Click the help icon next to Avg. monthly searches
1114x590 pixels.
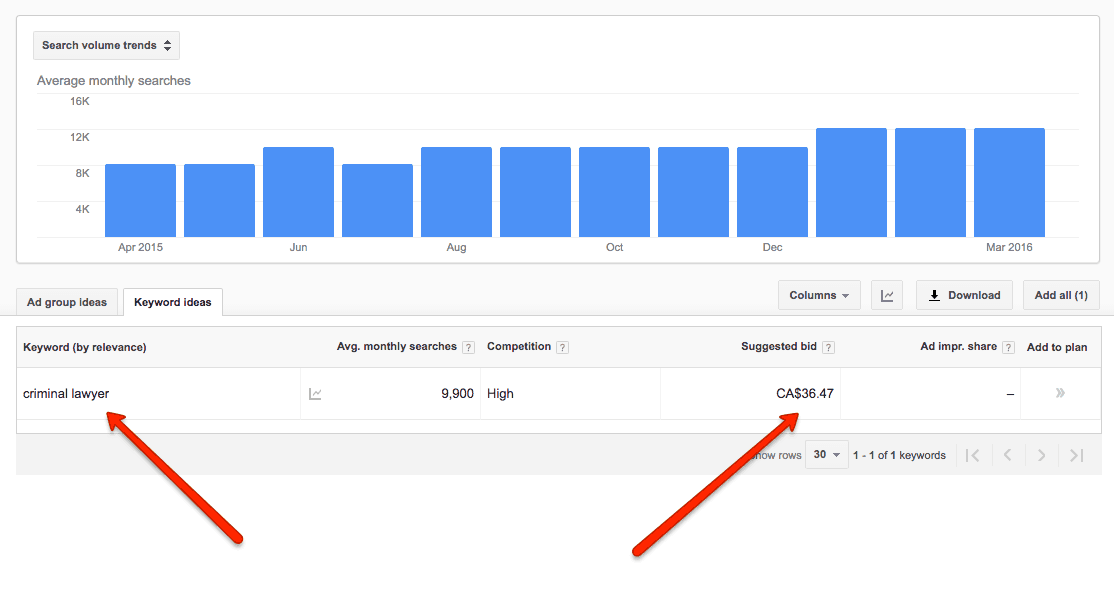(x=468, y=348)
